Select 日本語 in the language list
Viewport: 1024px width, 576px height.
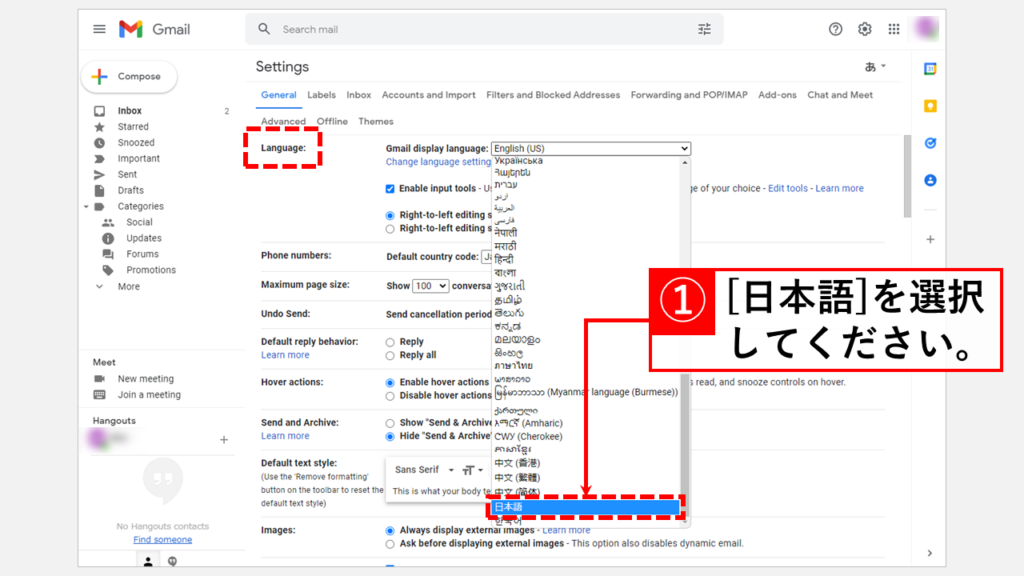(585, 508)
